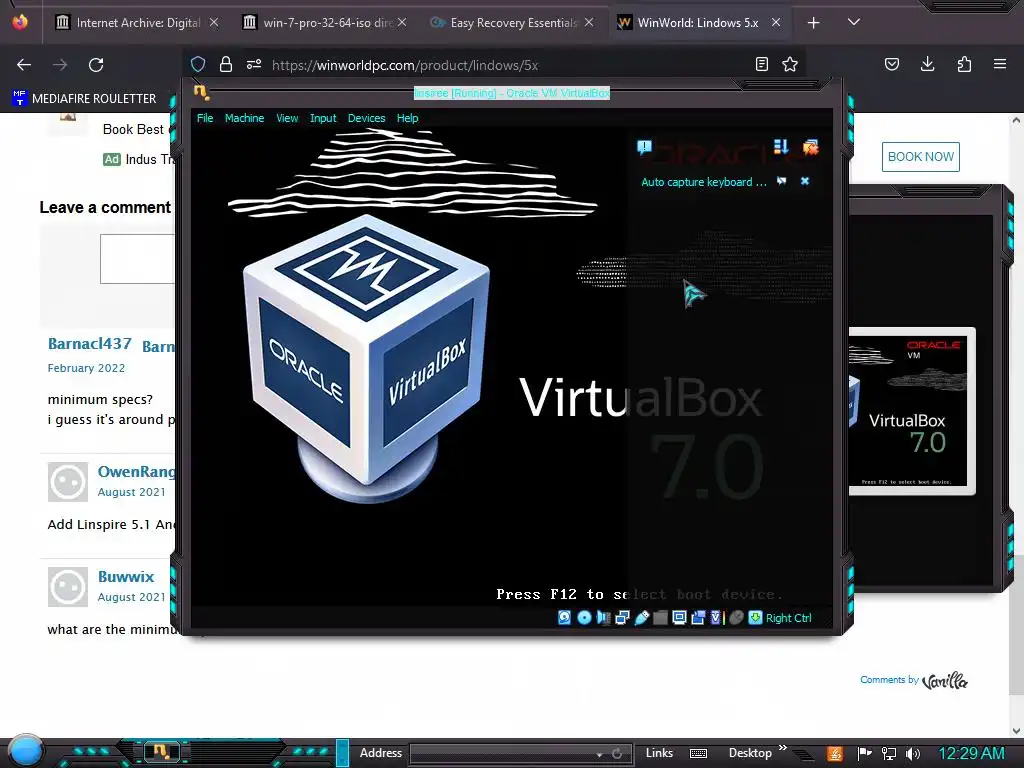Click the February 2022 comment date link
Screen dimensions: 1024x768
86,368
